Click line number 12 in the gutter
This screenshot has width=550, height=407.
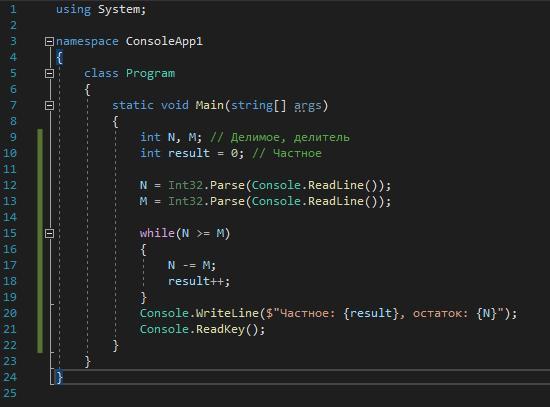pos(10,185)
